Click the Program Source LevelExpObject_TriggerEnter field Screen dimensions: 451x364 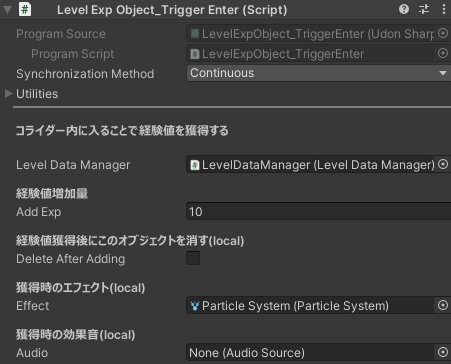311,34
